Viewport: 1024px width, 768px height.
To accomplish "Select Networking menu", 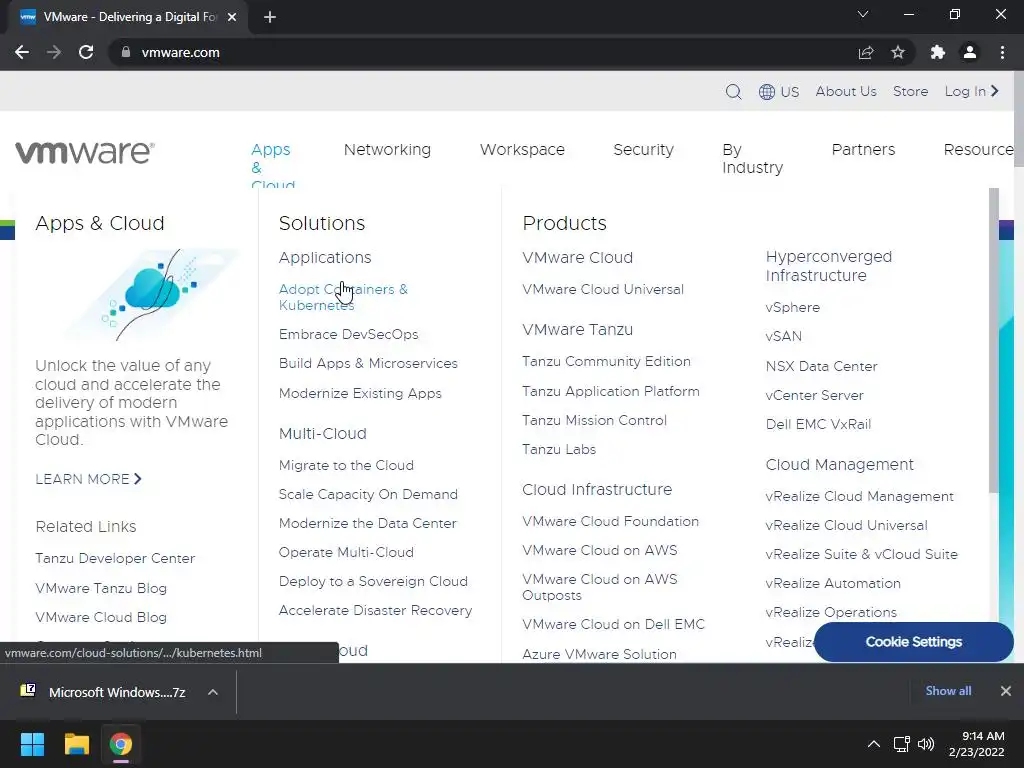I will (x=387, y=150).
